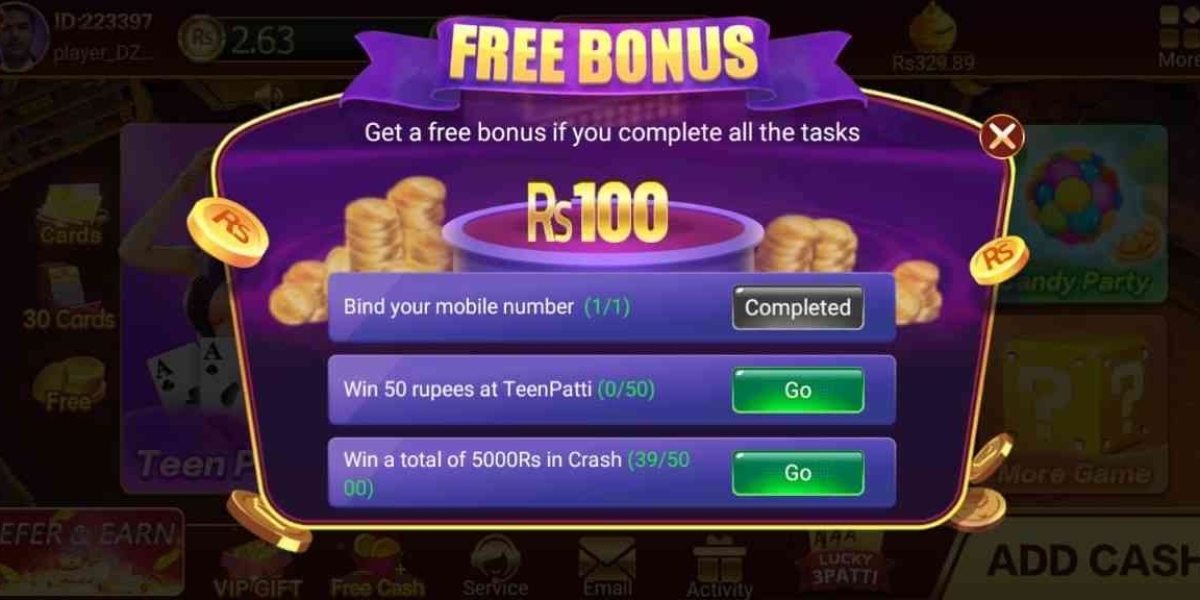Viewport: 1200px width, 600px height.
Task: Tap Go for the TeenPatti task
Action: point(797,390)
